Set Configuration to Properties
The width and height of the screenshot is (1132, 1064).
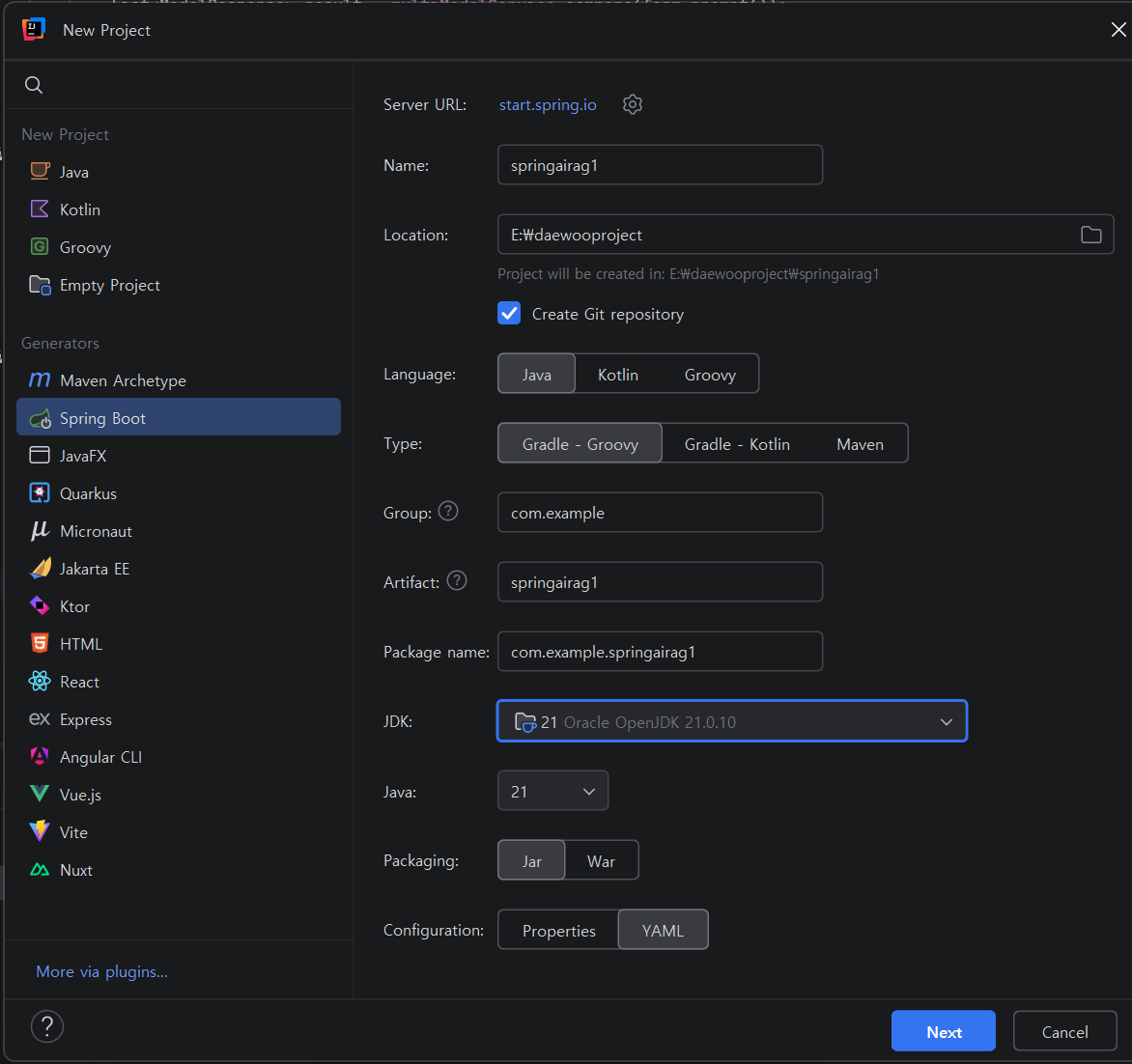pyautogui.click(x=559, y=931)
